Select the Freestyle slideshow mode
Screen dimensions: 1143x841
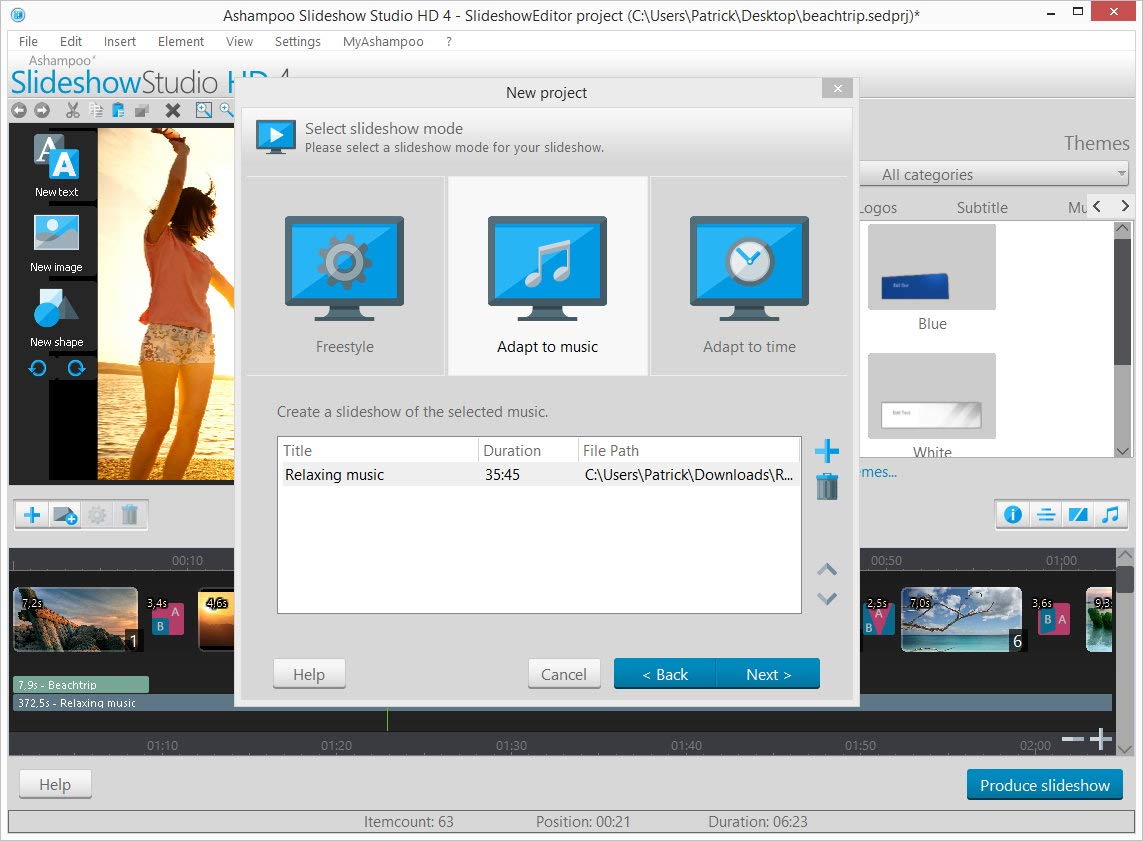(345, 277)
